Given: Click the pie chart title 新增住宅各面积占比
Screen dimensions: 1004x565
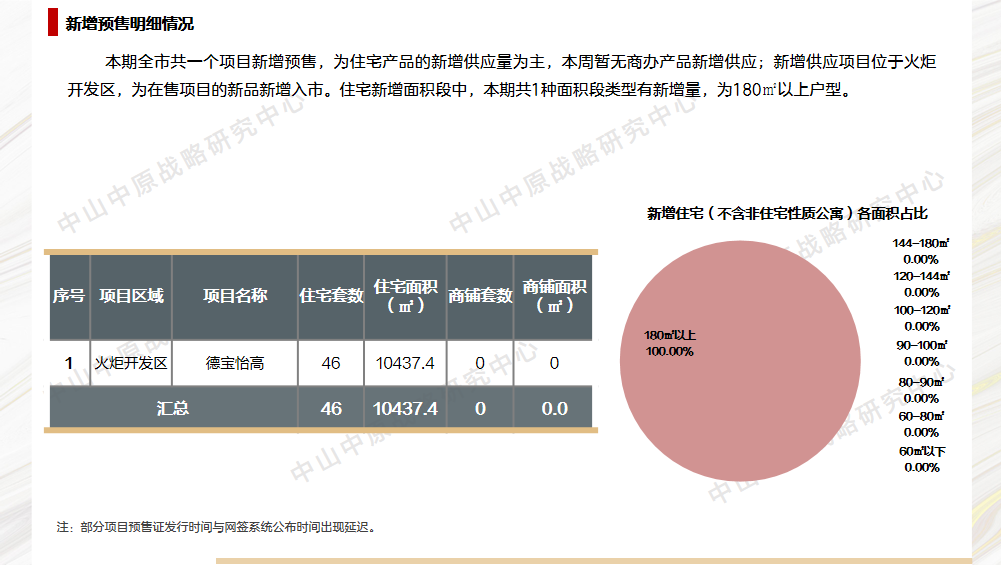Looking at the screenshot, I should (x=787, y=214).
